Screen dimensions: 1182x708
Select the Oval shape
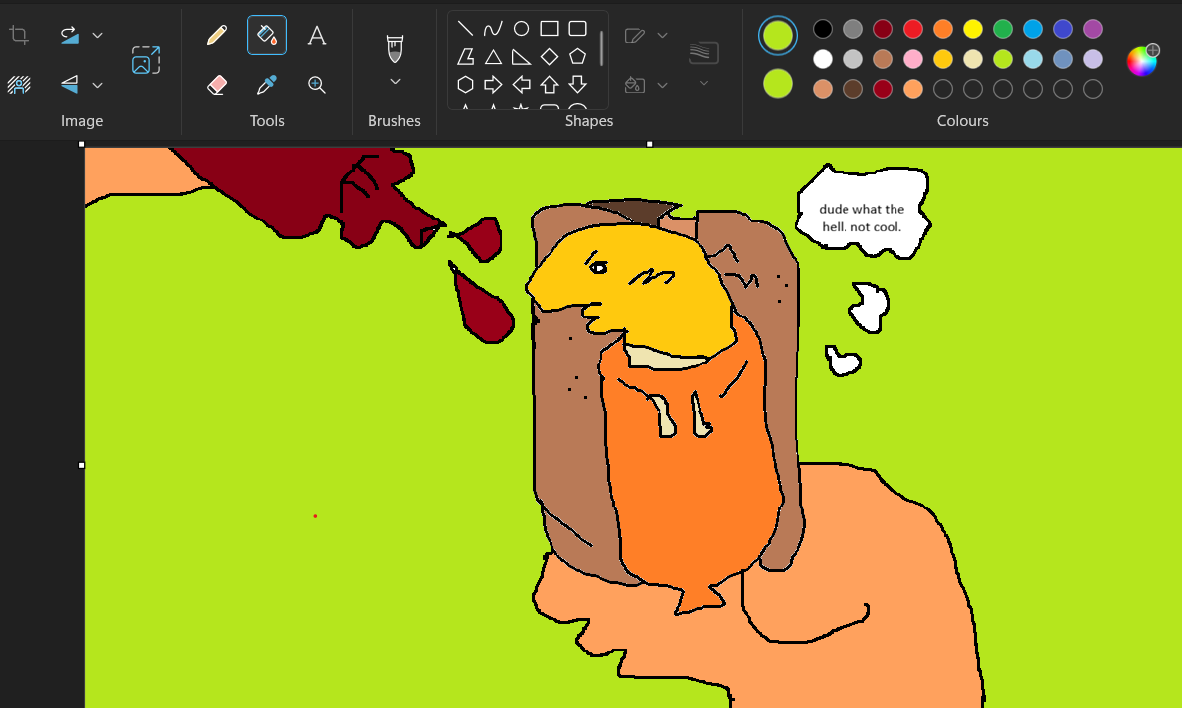pyautogui.click(x=521, y=29)
